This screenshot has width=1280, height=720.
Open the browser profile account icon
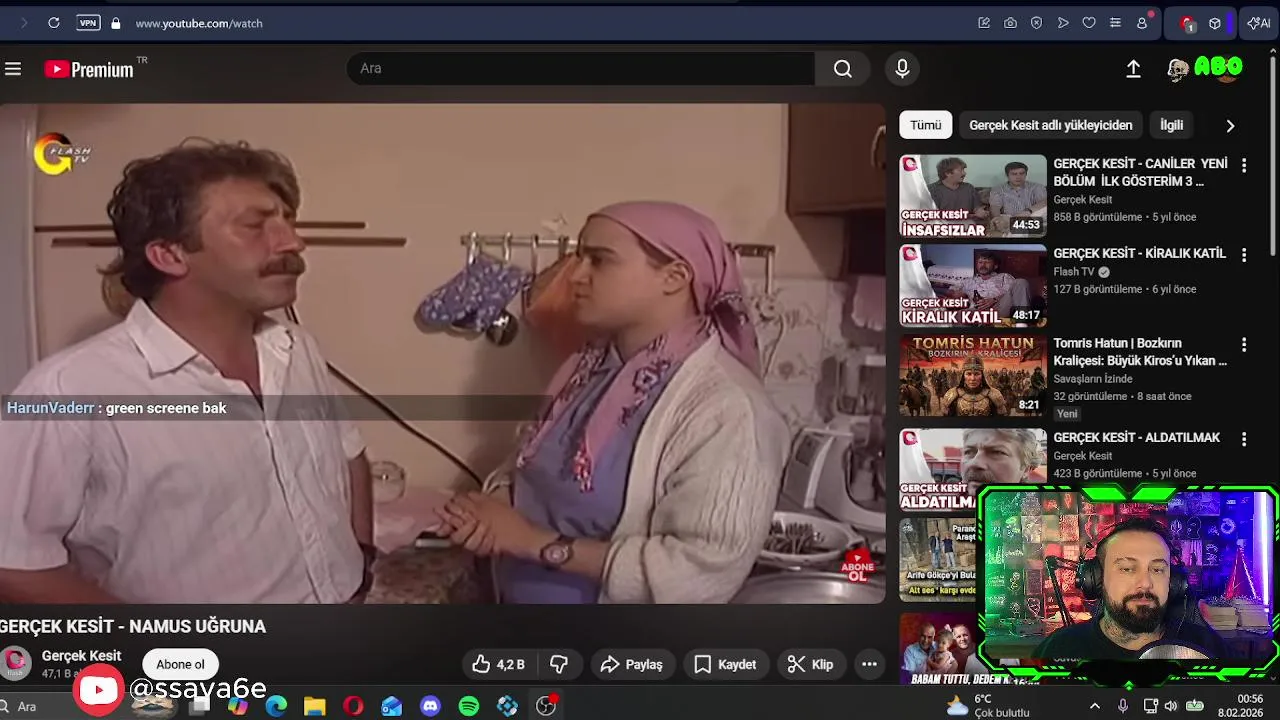pos(1142,23)
